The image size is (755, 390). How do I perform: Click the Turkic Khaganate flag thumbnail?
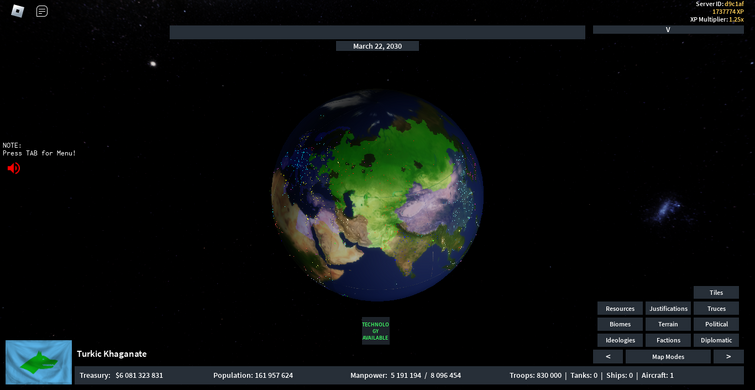click(x=39, y=362)
